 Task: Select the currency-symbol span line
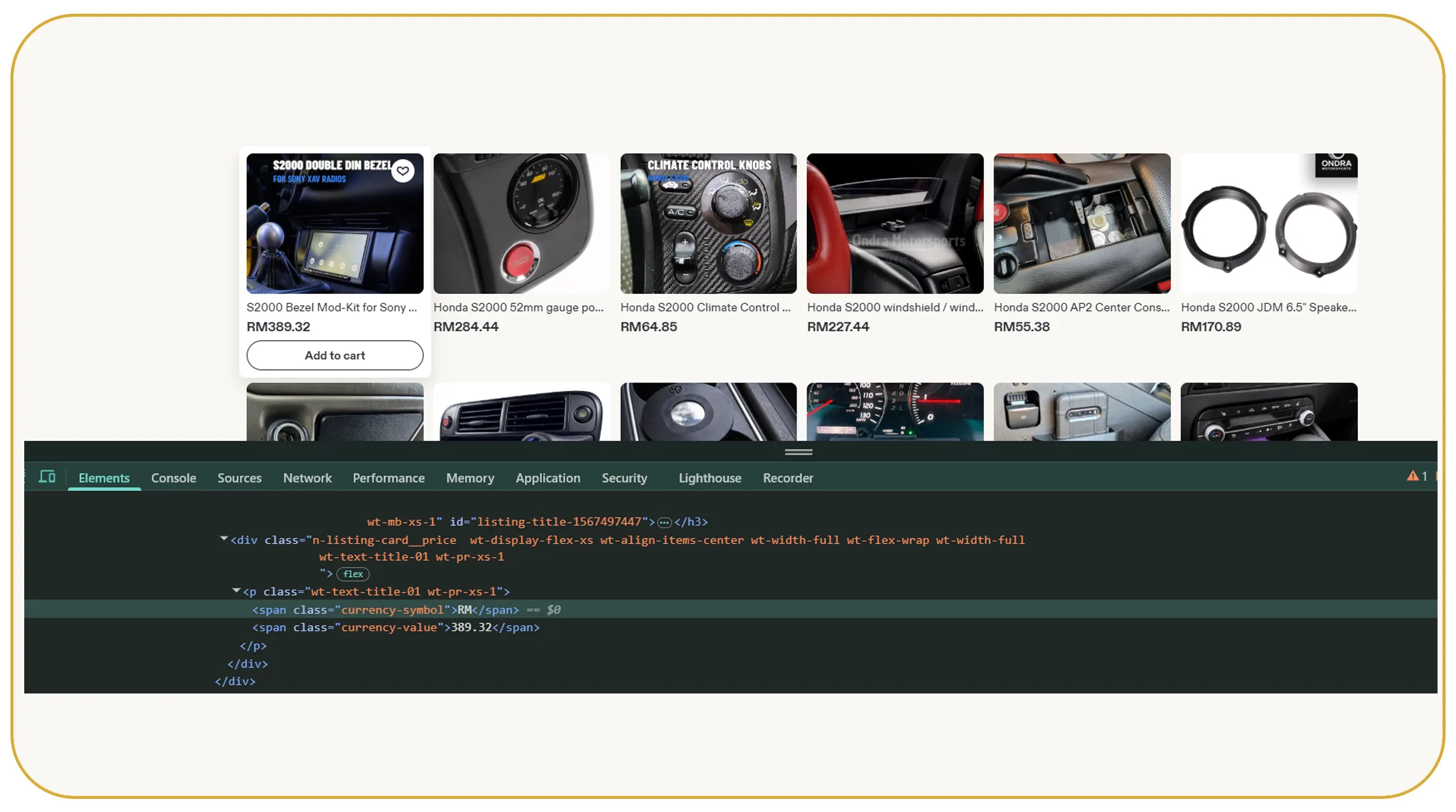point(730,610)
